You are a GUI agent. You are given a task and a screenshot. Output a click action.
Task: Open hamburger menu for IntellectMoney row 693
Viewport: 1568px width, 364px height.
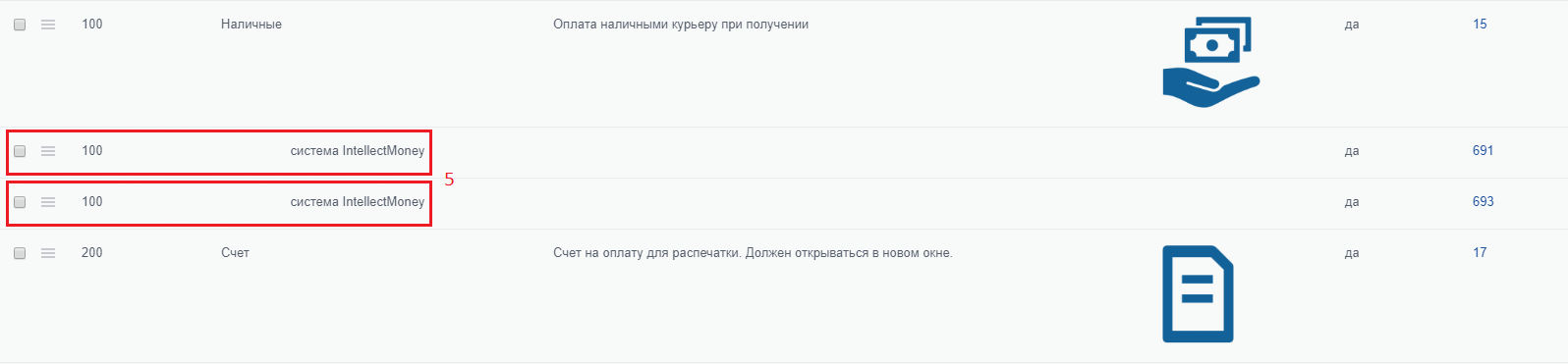point(48,202)
